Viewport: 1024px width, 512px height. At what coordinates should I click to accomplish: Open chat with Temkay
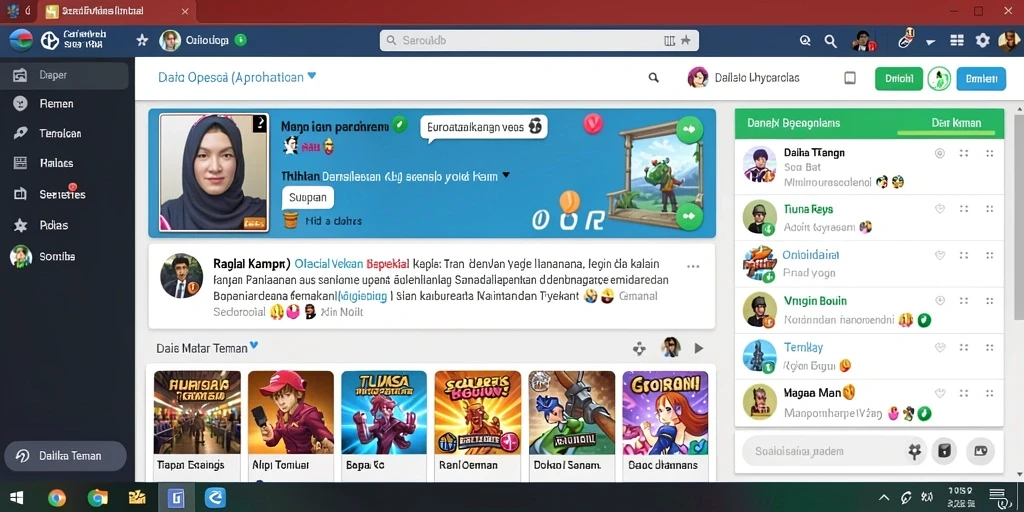(x=869, y=355)
